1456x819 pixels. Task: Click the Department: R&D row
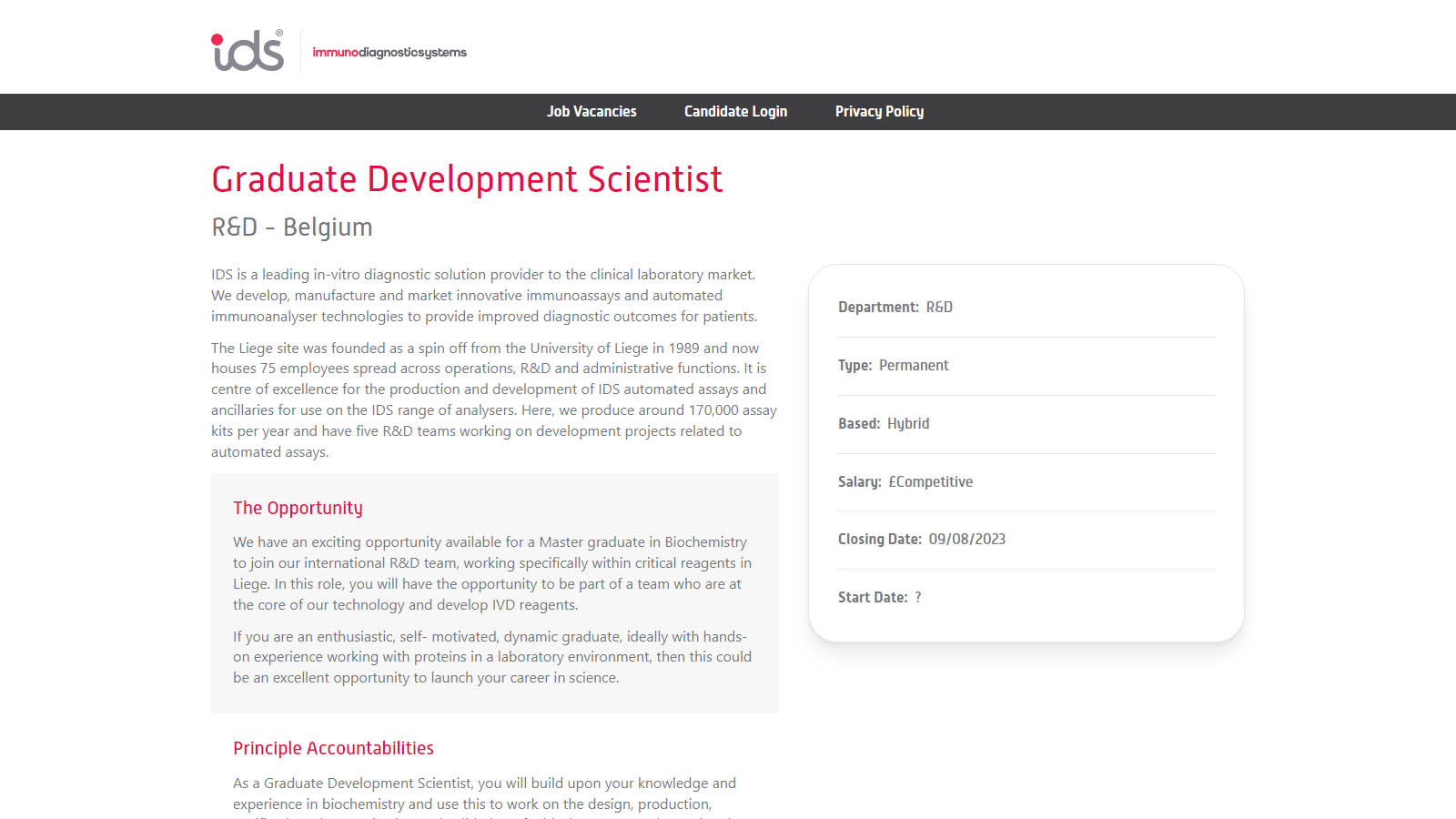point(895,308)
